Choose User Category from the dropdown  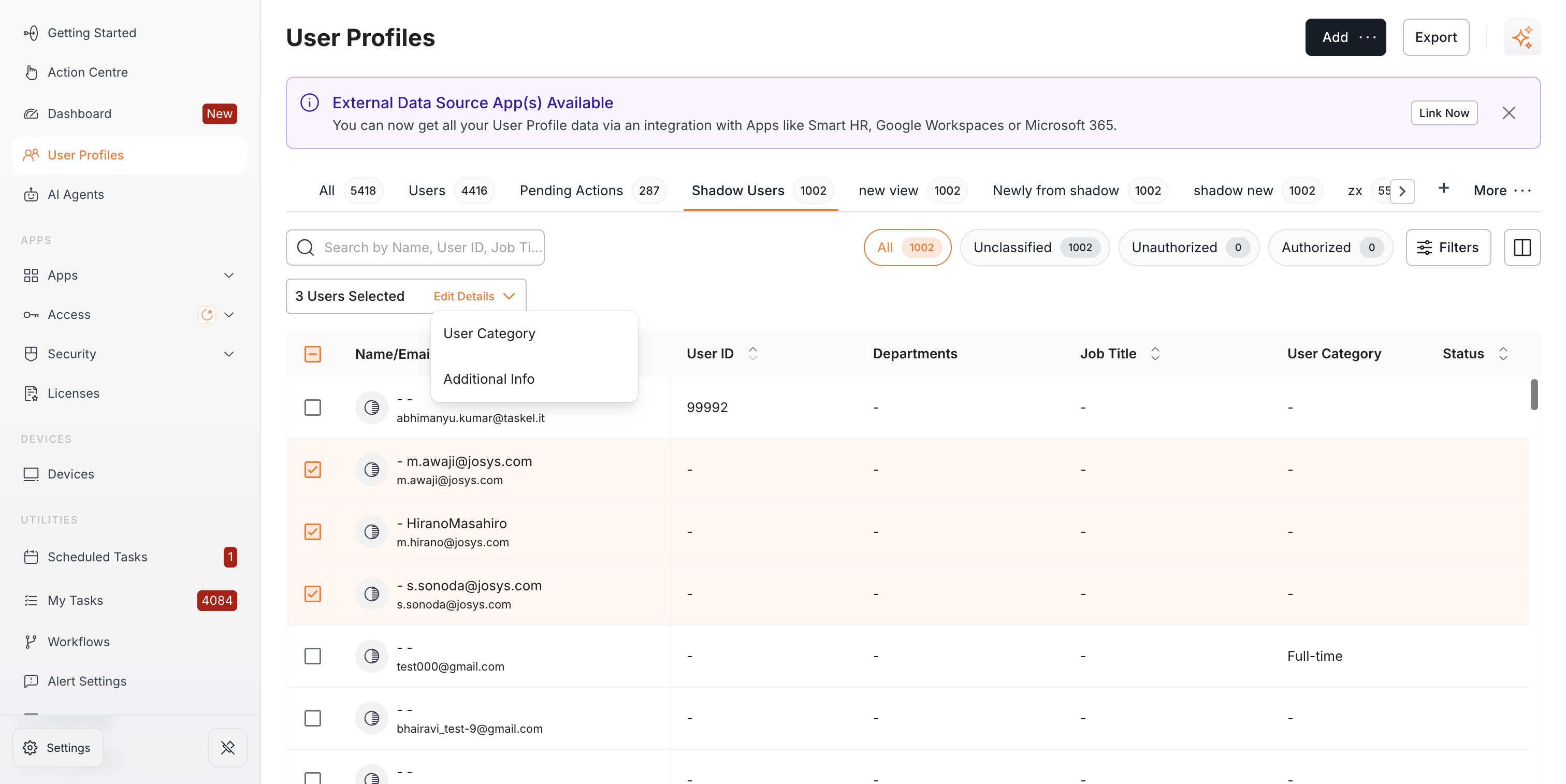(x=534, y=333)
